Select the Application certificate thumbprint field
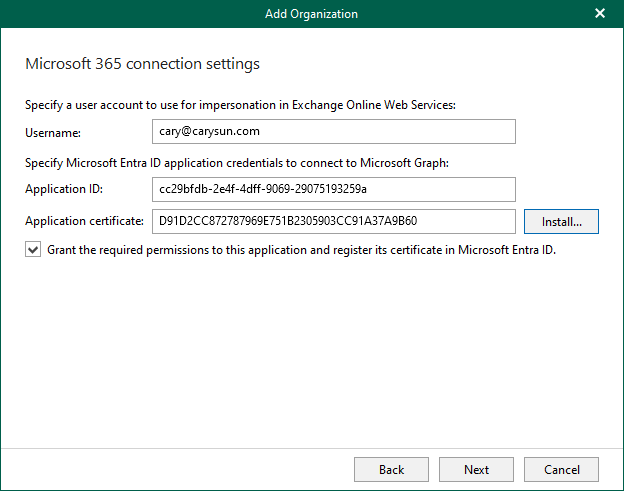Viewport: 624px width, 491px height. click(326, 221)
